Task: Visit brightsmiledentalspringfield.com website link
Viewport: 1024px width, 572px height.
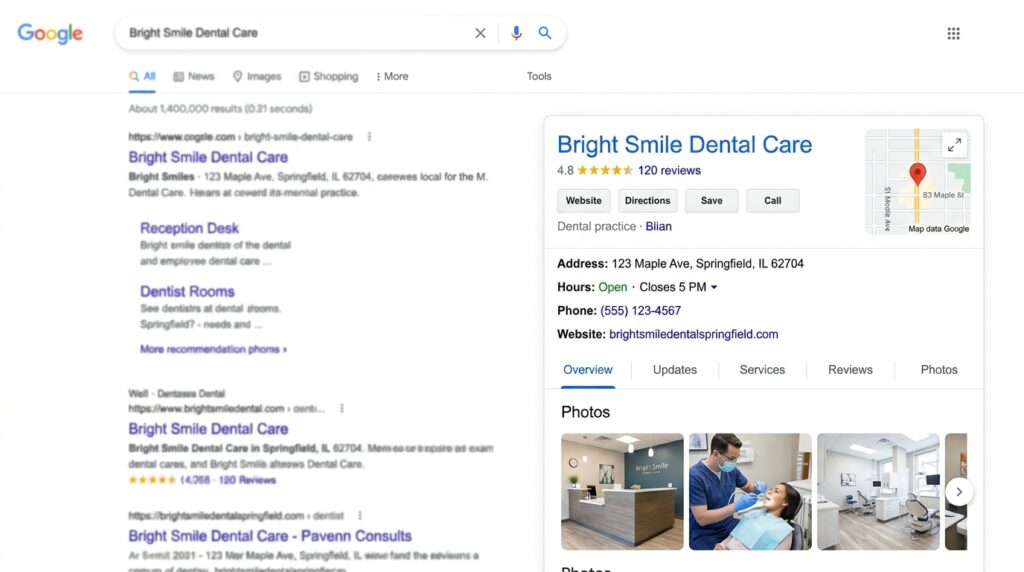Action: tap(694, 334)
